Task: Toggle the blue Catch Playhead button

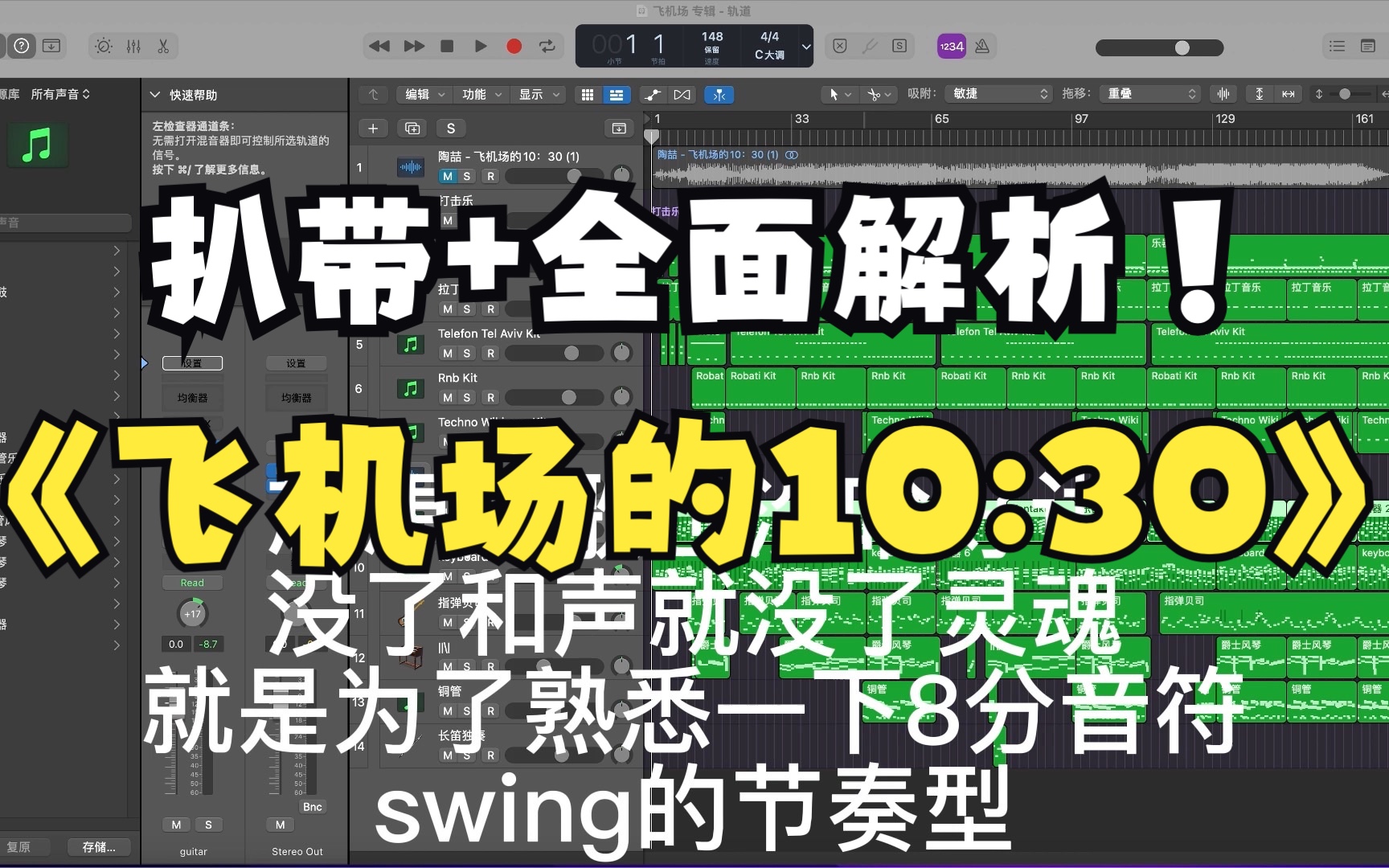Action: pyautogui.click(x=719, y=95)
